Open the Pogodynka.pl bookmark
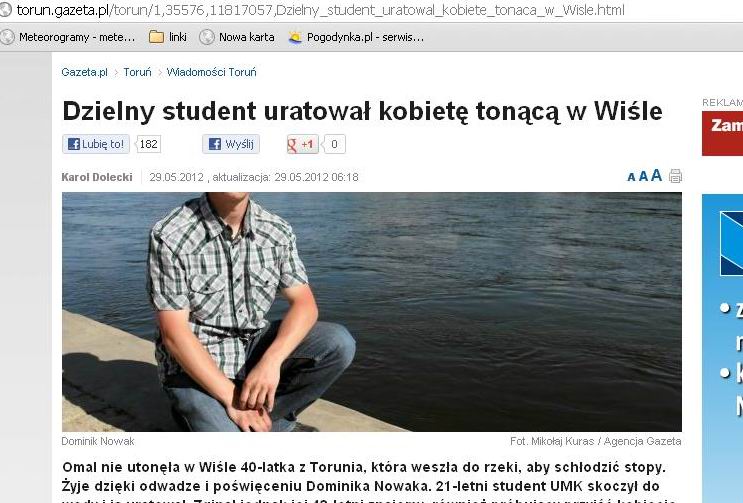Screen dimensions: 743x503 click(356, 37)
